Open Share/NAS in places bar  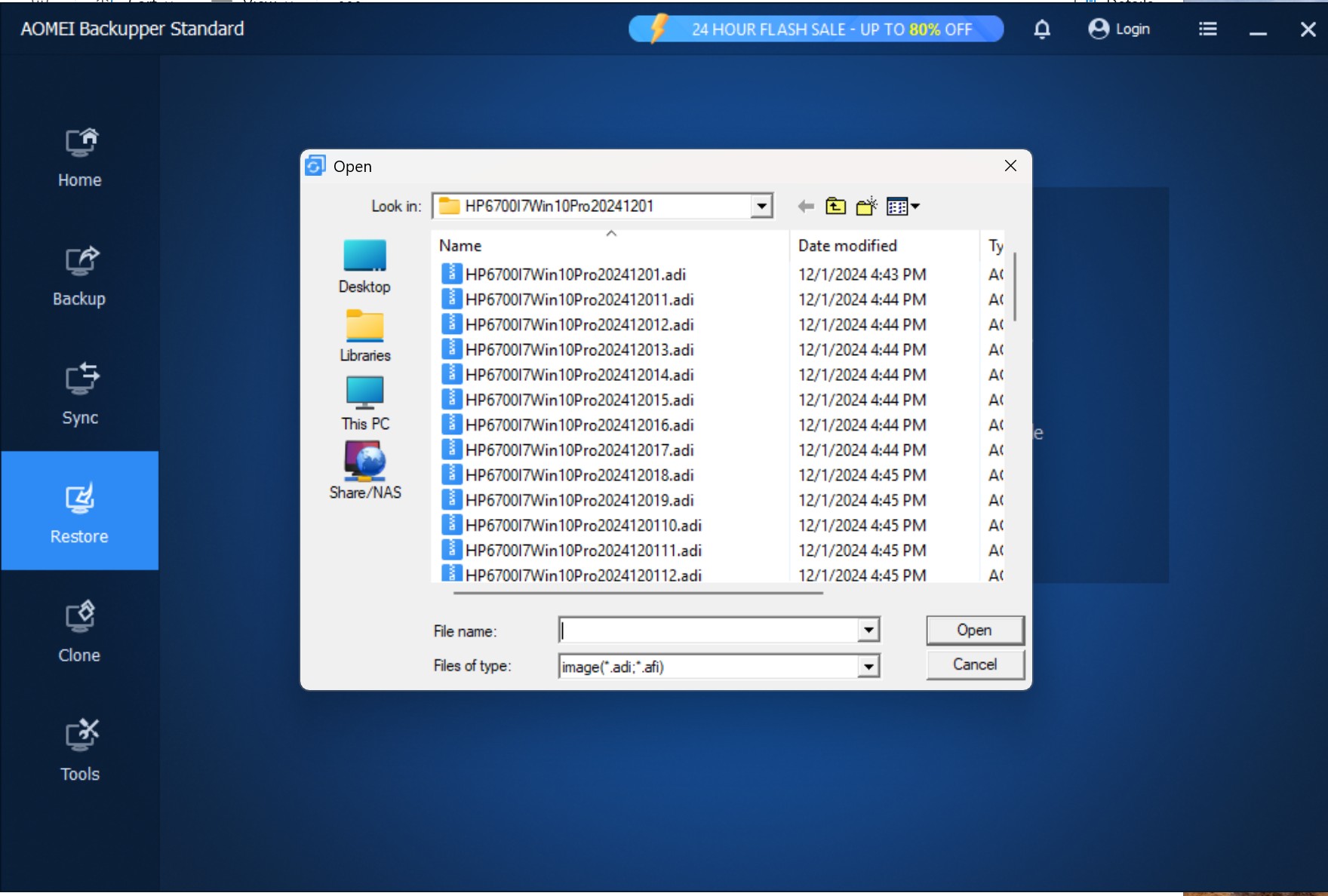(364, 471)
